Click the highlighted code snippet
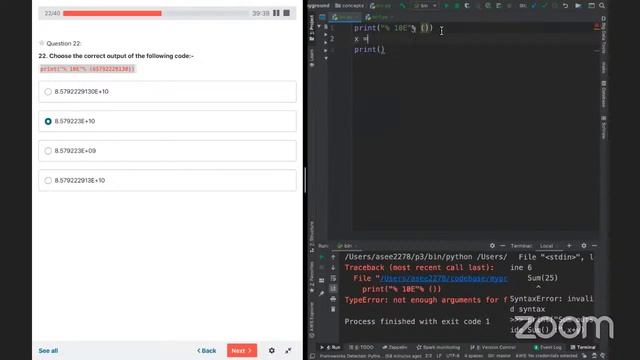The image size is (640, 360). pos(87,69)
